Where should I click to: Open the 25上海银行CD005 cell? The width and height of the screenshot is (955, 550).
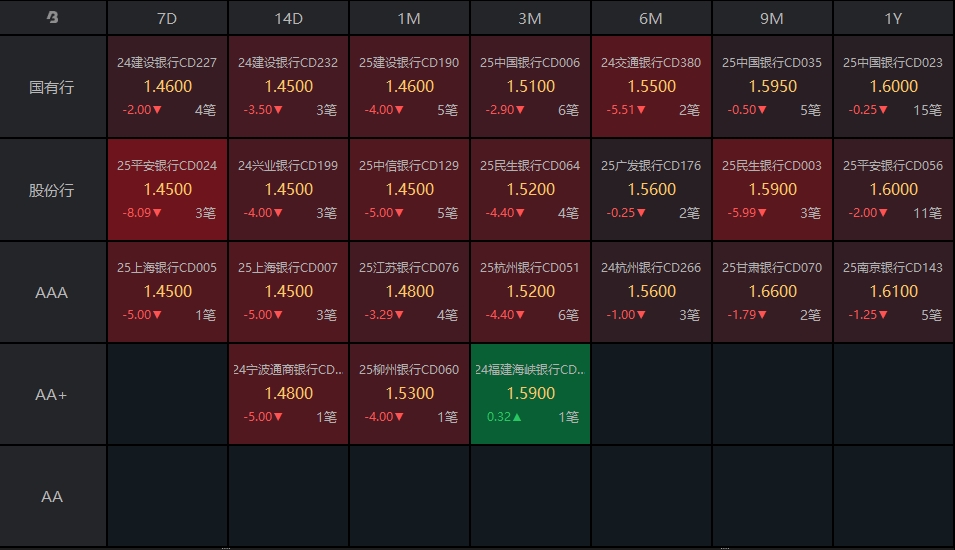[167, 292]
